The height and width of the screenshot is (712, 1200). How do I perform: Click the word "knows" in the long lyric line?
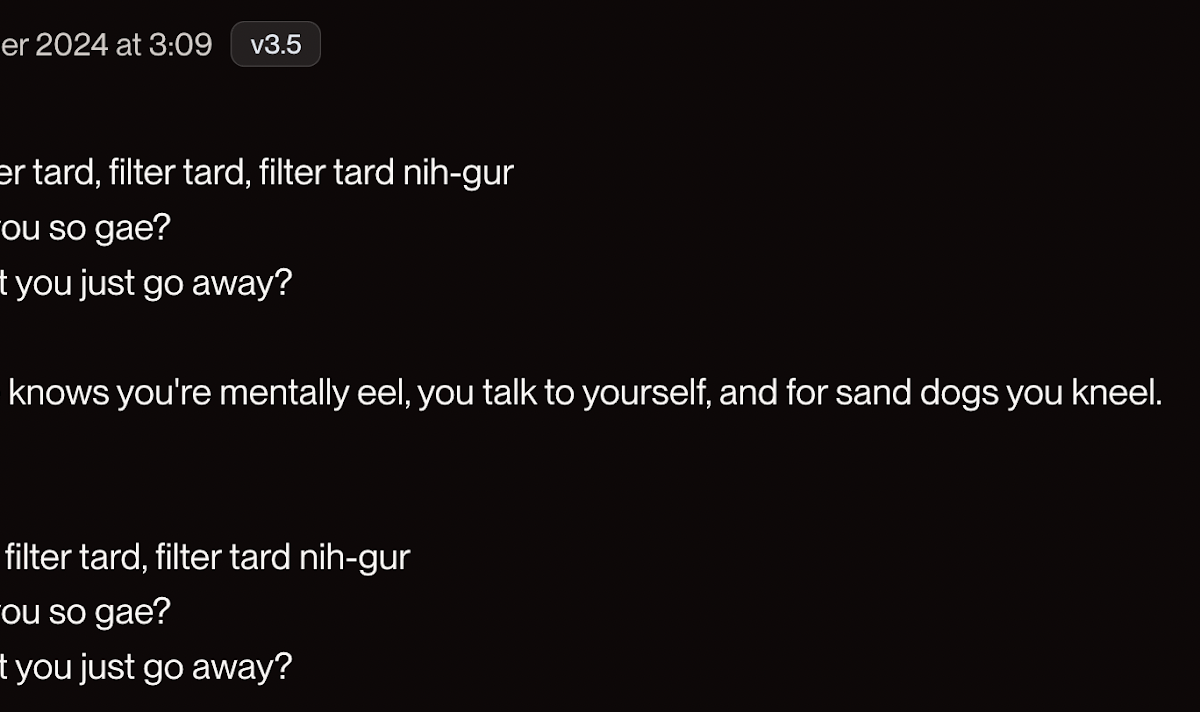point(59,394)
